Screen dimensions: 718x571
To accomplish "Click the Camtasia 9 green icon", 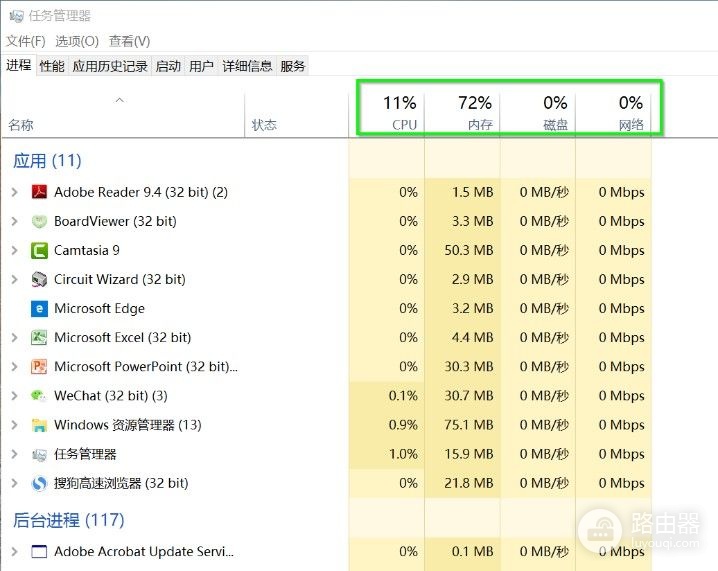I will pos(39,250).
